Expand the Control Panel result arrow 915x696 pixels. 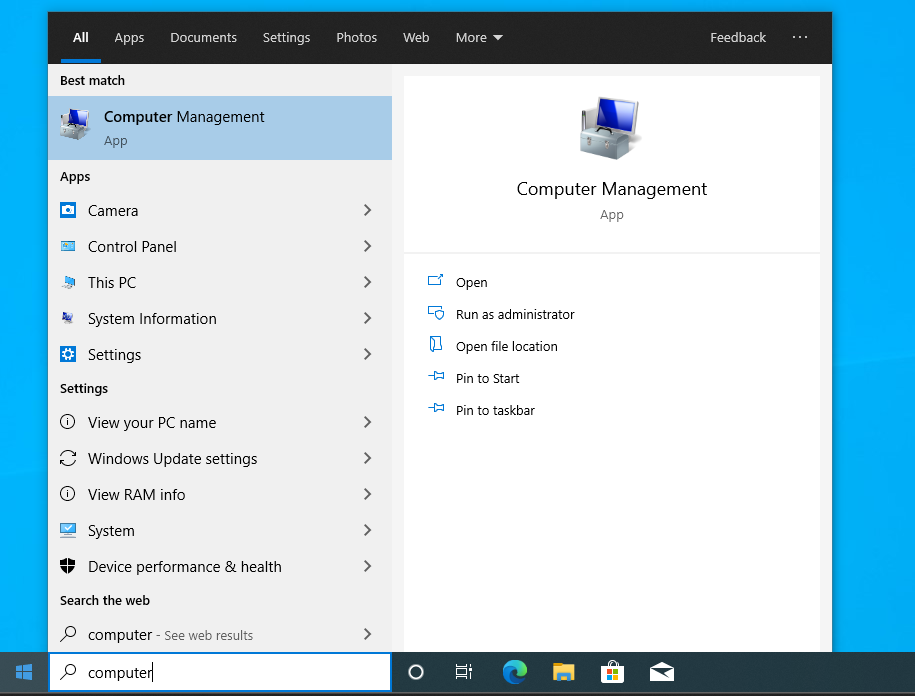tap(368, 246)
